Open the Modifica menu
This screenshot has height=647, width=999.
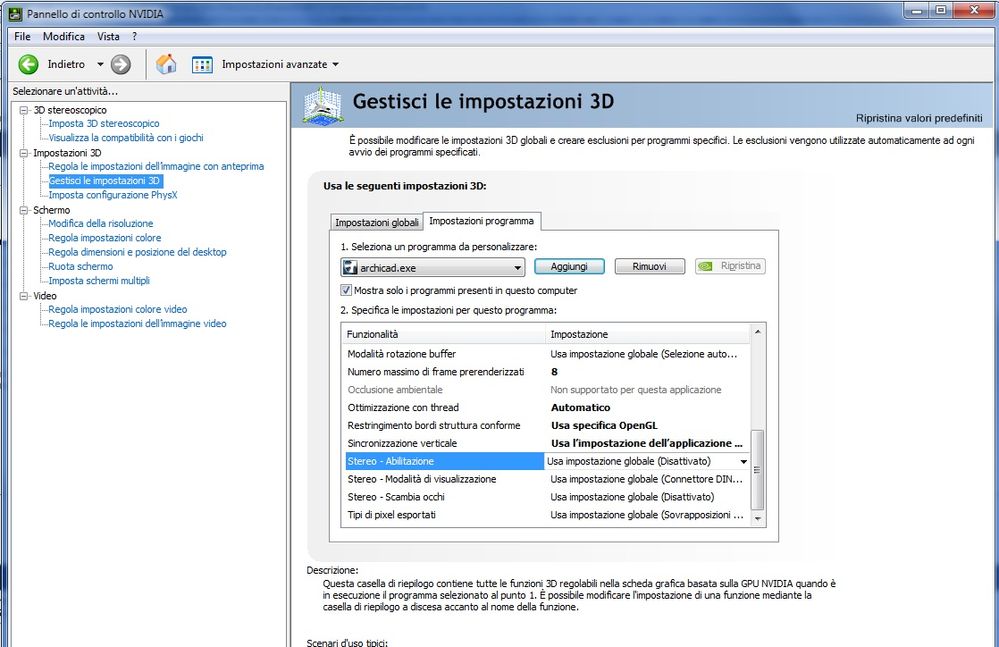click(x=64, y=36)
